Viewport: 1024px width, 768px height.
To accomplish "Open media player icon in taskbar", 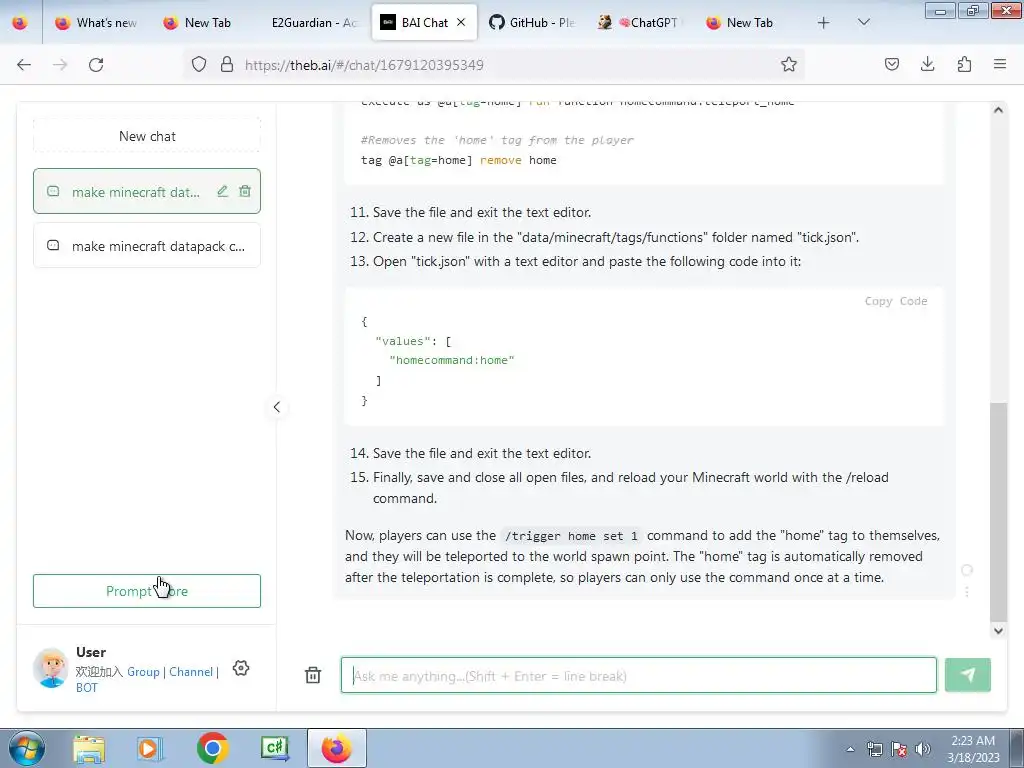I will (150, 748).
